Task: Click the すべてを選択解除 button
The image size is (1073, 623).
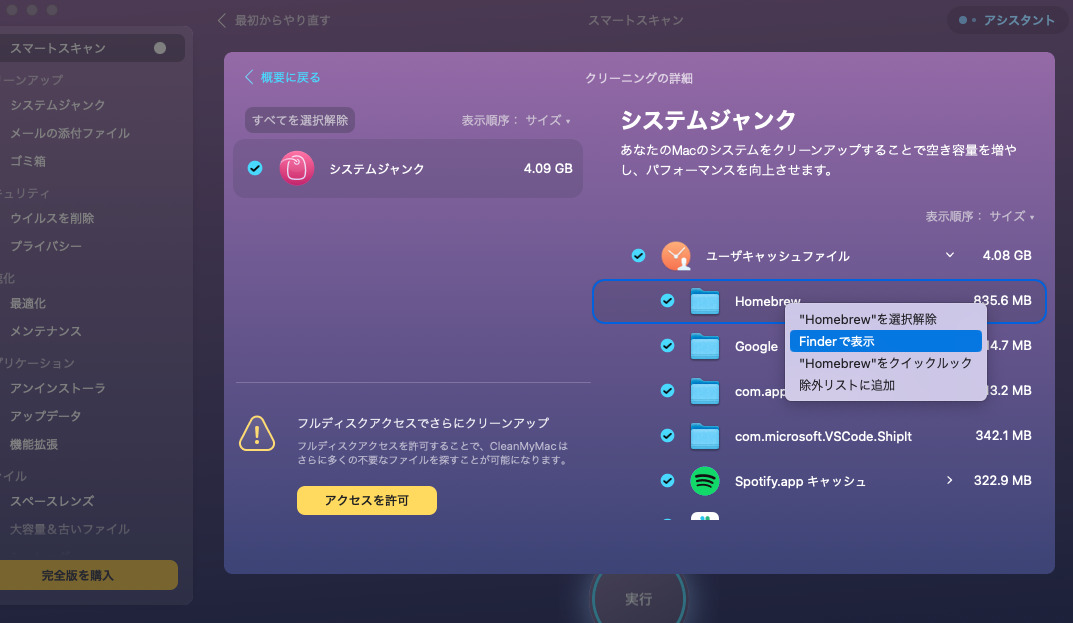Action: pyautogui.click(x=300, y=120)
